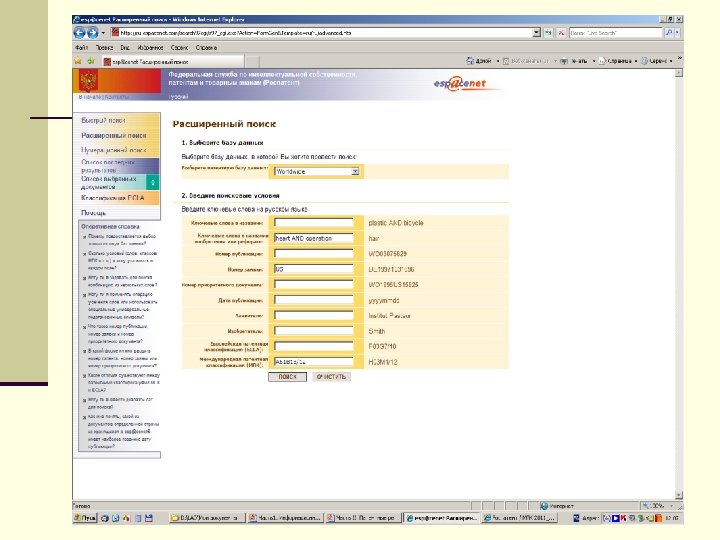Open the Страница command bar dropdown
This screenshot has height=540, width=720.
tap(618, 61)
